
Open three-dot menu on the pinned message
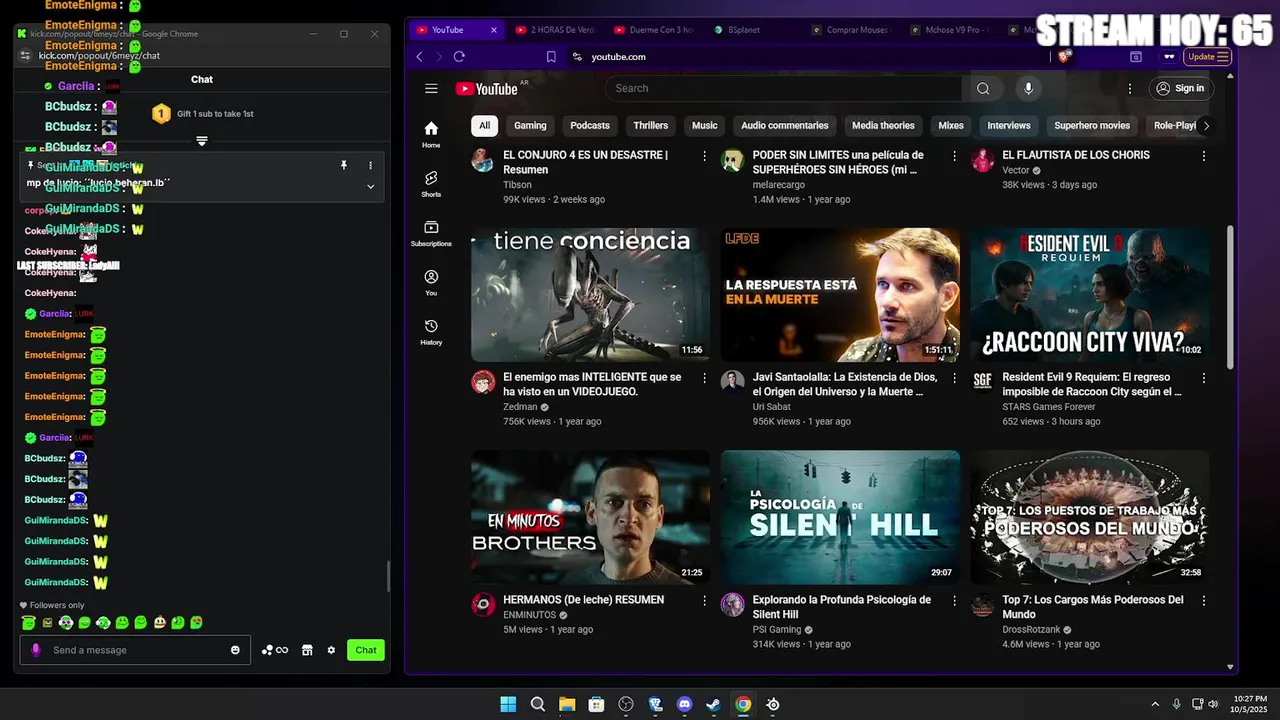[x=370, y=165]
